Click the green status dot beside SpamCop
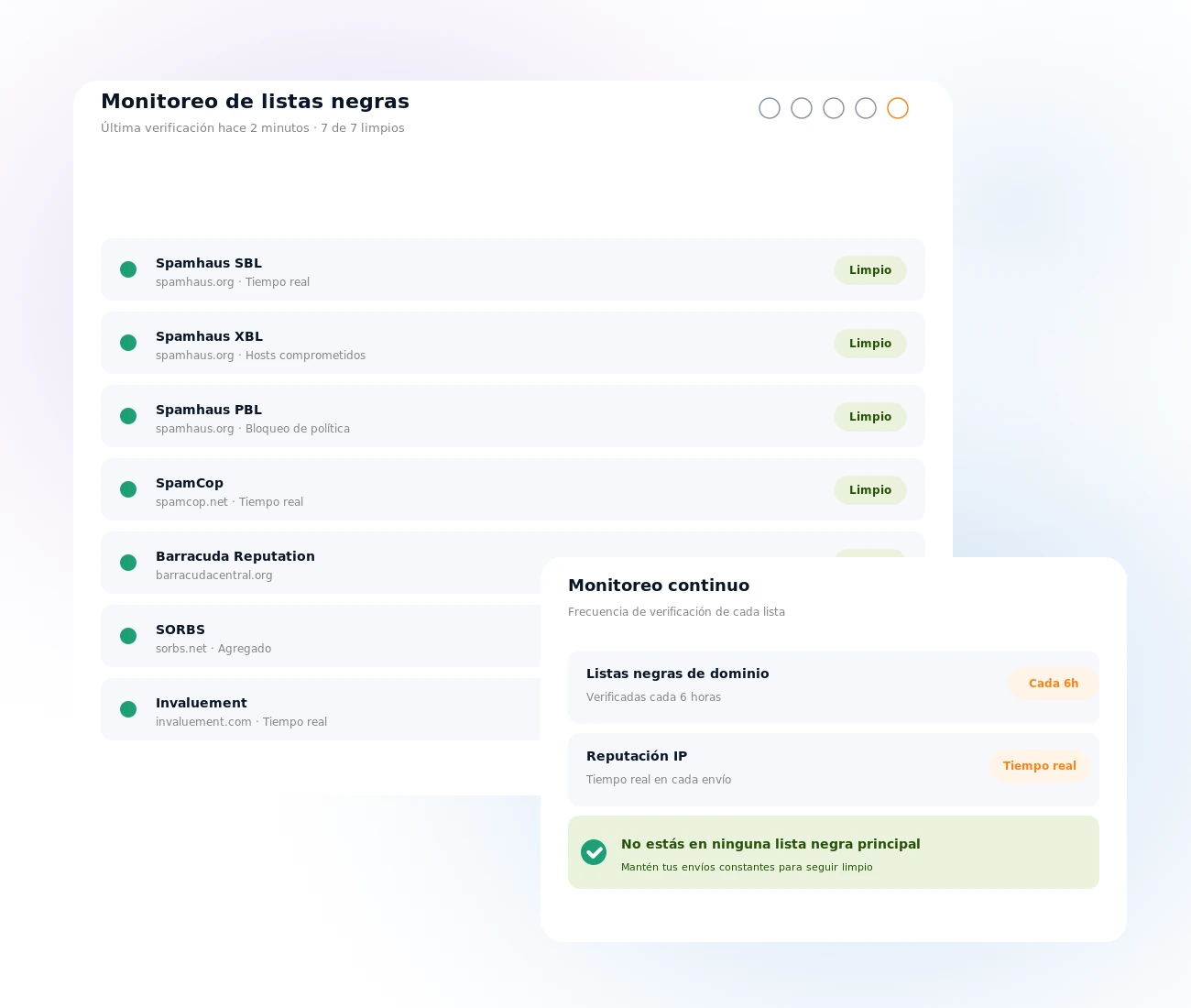Image resolution: width=1191 pixels, height=1008 pixels. pos(128,489)
